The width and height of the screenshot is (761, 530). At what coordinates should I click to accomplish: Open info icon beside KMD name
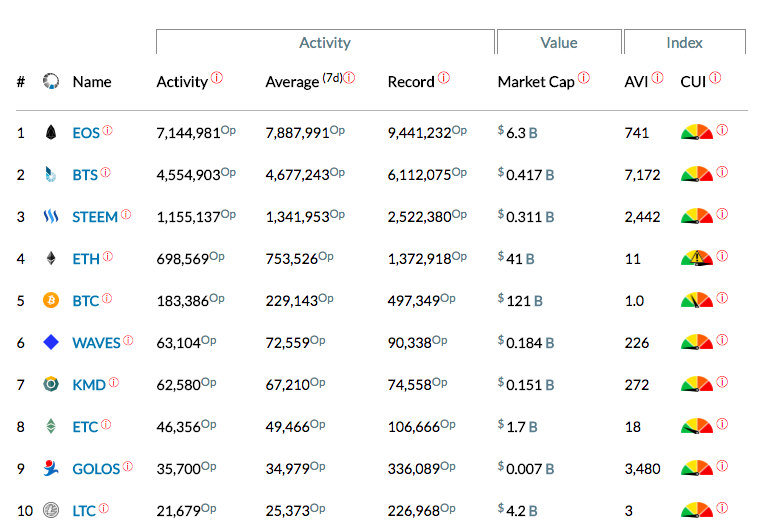pyautogui.click(x=114, y=382)
